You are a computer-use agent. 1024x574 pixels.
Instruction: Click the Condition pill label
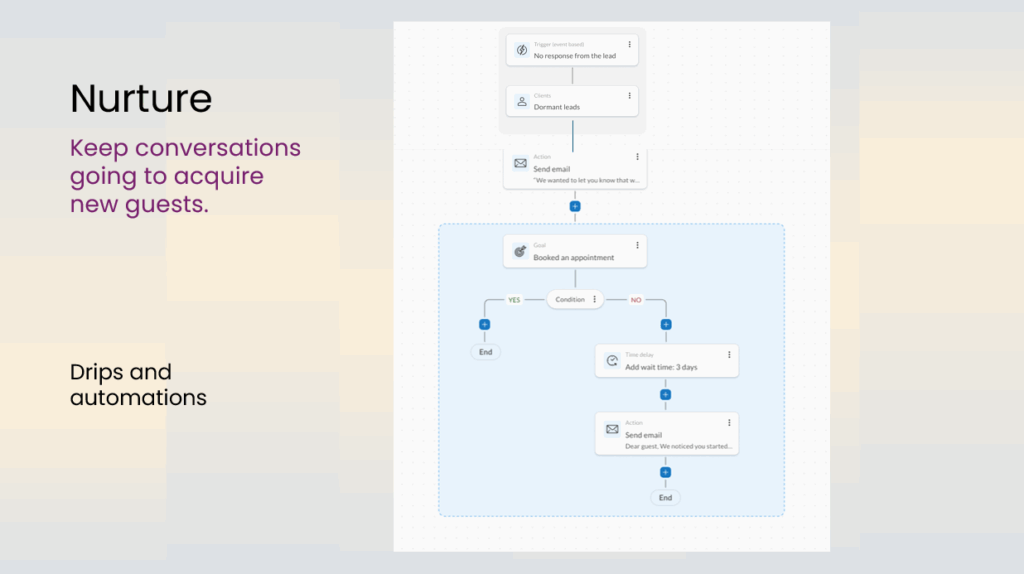click(570, 299)
